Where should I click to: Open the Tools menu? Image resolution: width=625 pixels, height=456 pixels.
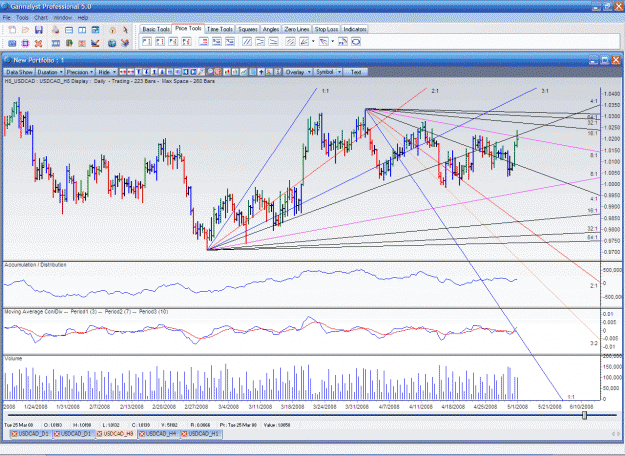(22, 18)
